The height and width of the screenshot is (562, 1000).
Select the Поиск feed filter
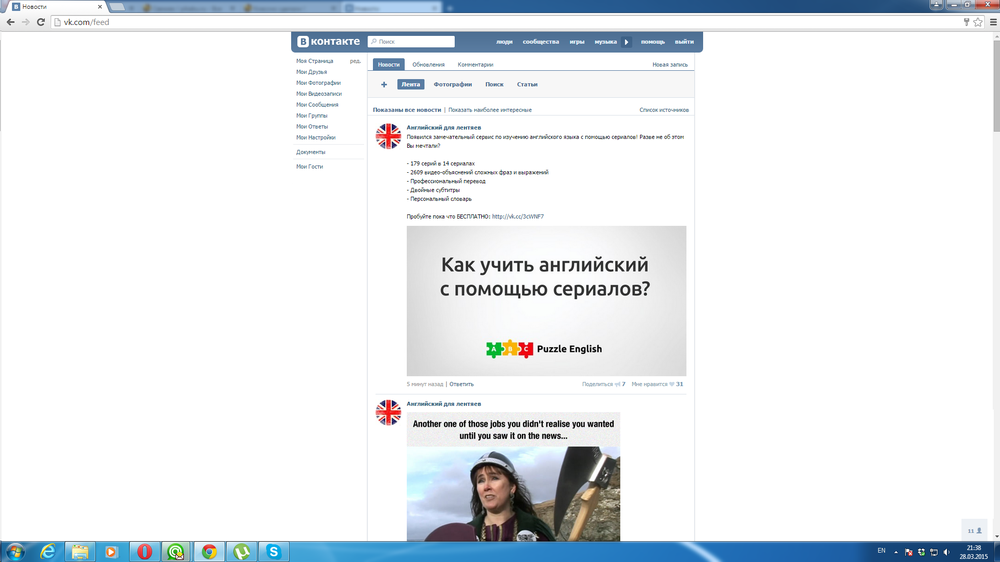(x=494, y=84)
